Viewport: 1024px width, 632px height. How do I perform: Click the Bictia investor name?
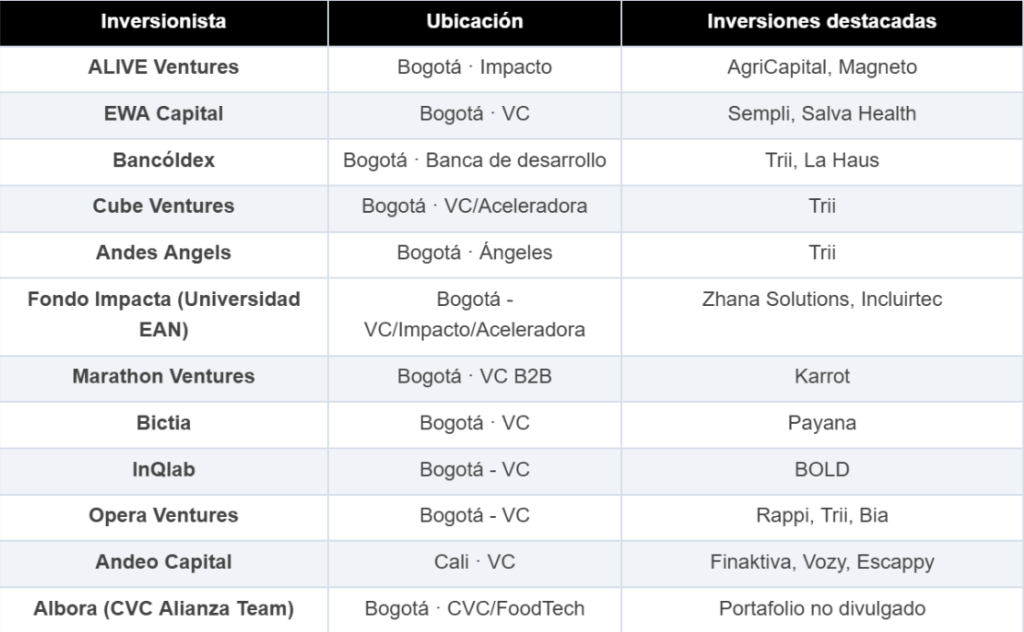pos(163,423)
